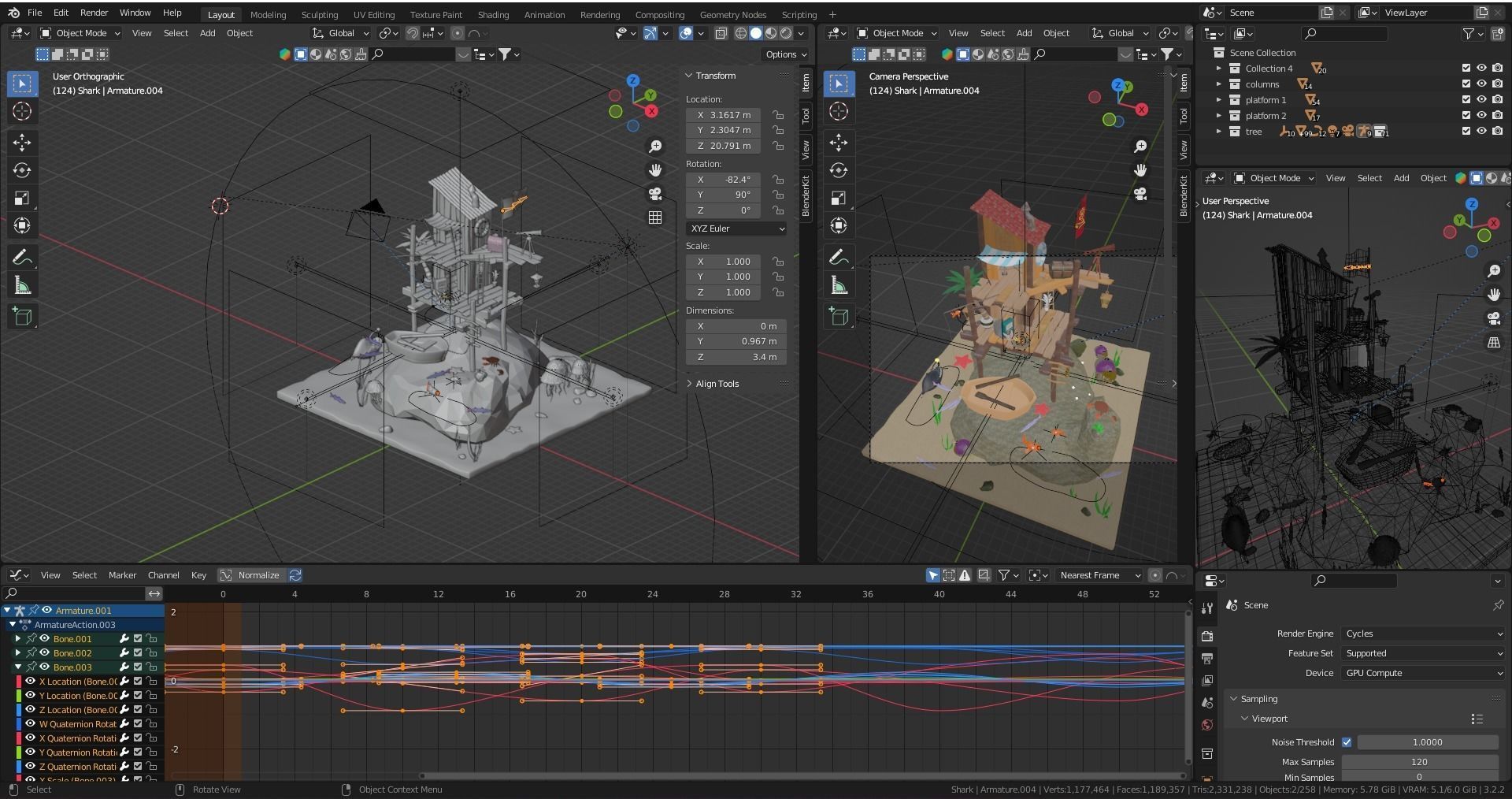Open the BlenderKit sidebar tab in left viewport
The image size is (1512, 799).
point(806,195)
